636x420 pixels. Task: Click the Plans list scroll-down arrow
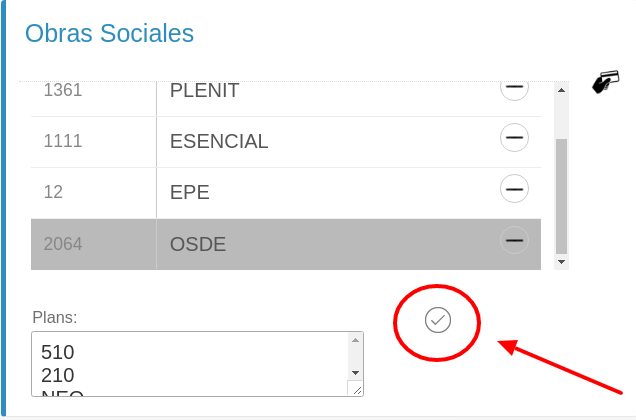(355, 372)
